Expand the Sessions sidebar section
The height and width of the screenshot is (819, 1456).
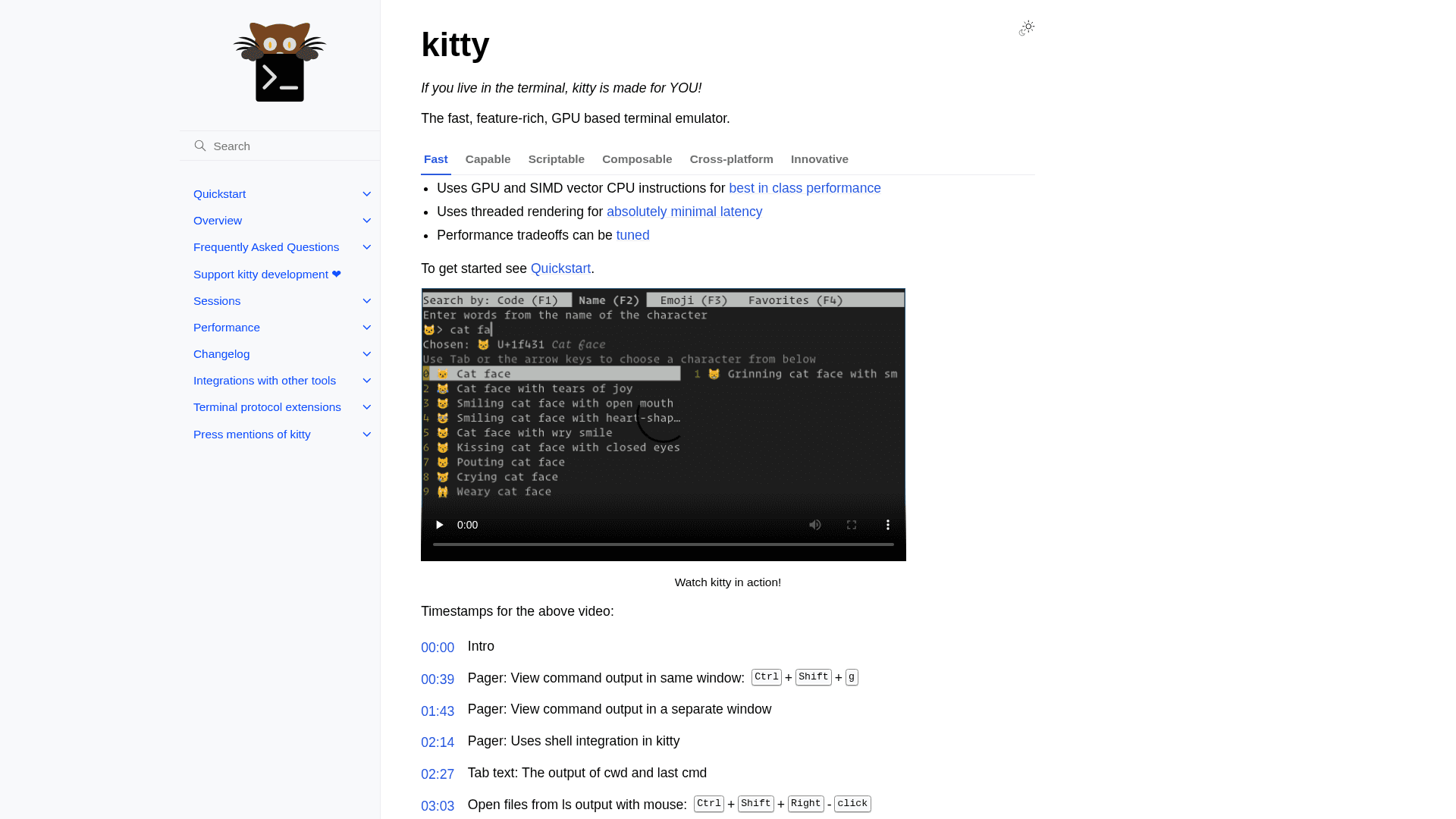pyautogui.click(x=367, y=300)
